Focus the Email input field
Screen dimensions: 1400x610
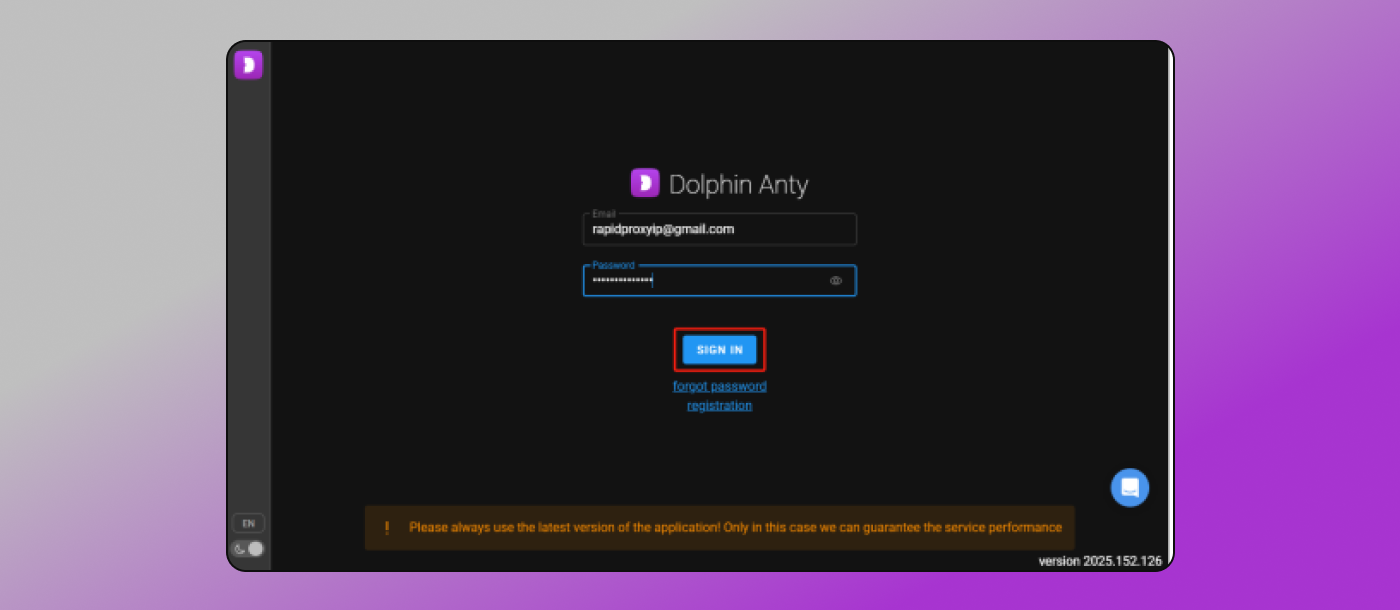[720, 229]
